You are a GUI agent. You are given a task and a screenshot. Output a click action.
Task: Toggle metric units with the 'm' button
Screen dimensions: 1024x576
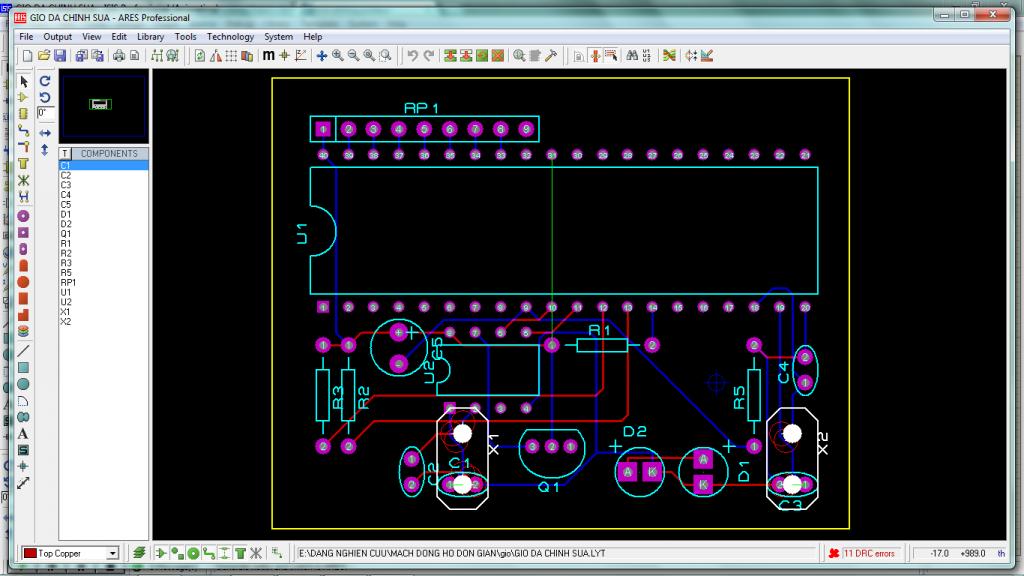(268, 55)
